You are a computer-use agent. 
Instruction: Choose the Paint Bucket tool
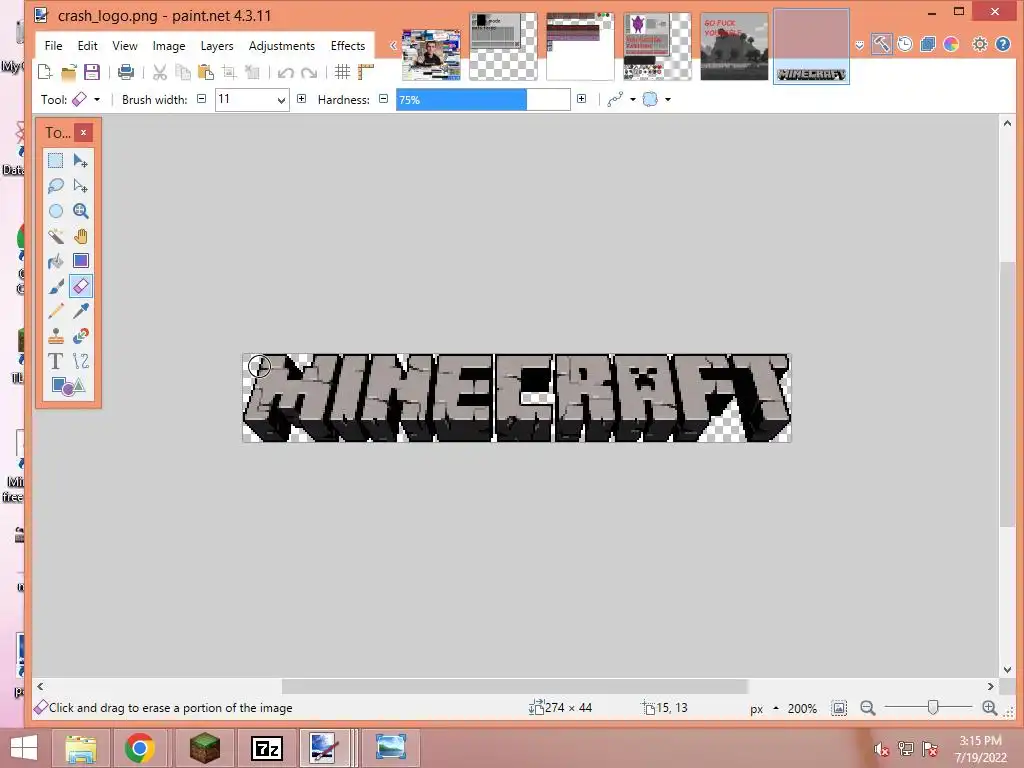pyautogui.click(x=56, y=261)
